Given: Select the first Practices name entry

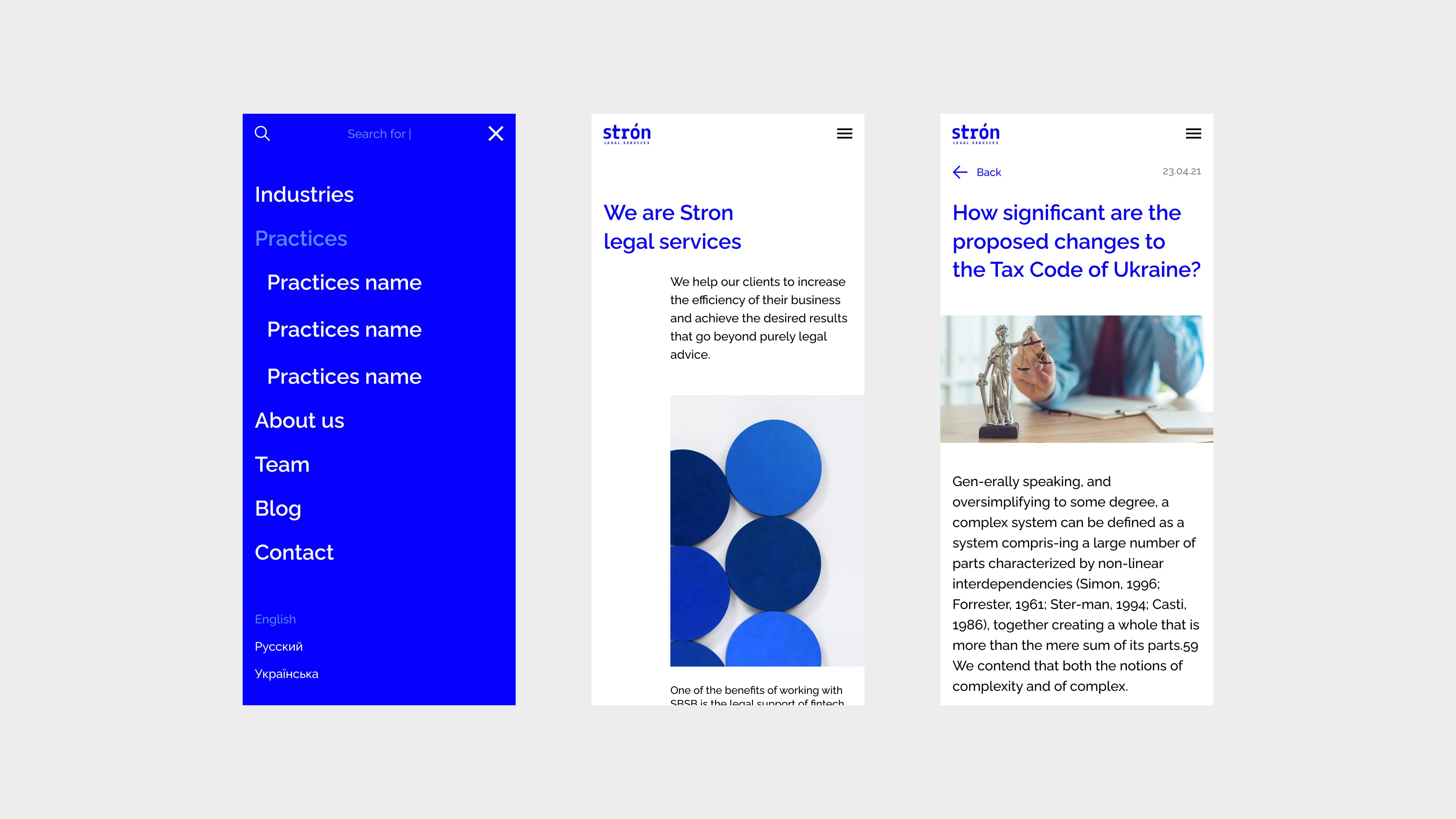Looking at the screenshot, I should tap(344, 282).
